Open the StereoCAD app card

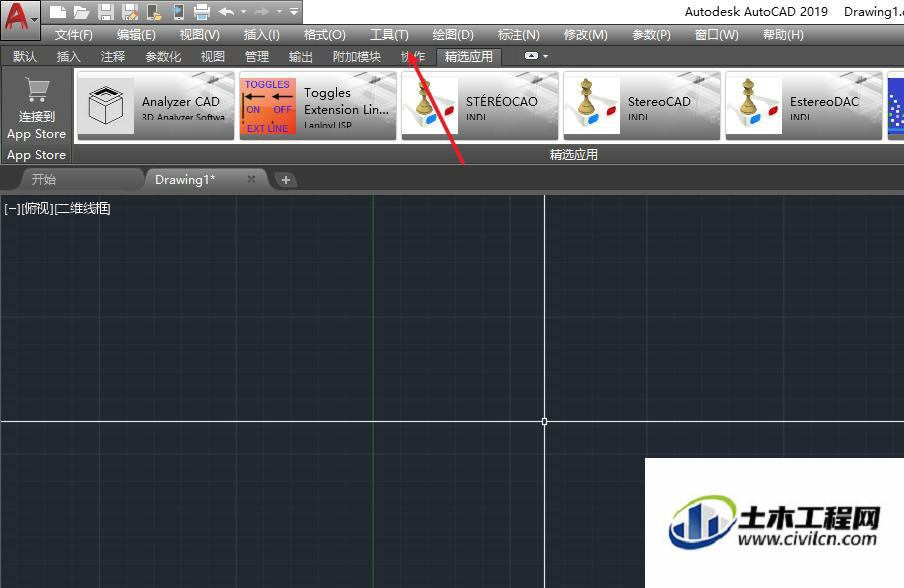click(642, 105)
